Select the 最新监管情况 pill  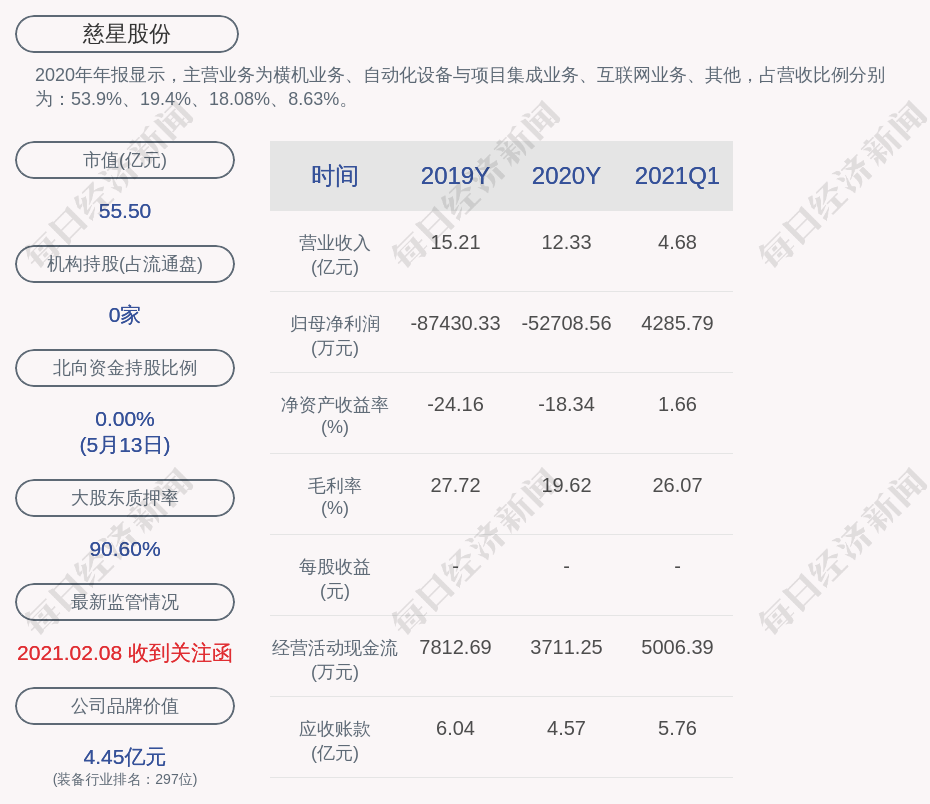(x=125, y=602)
